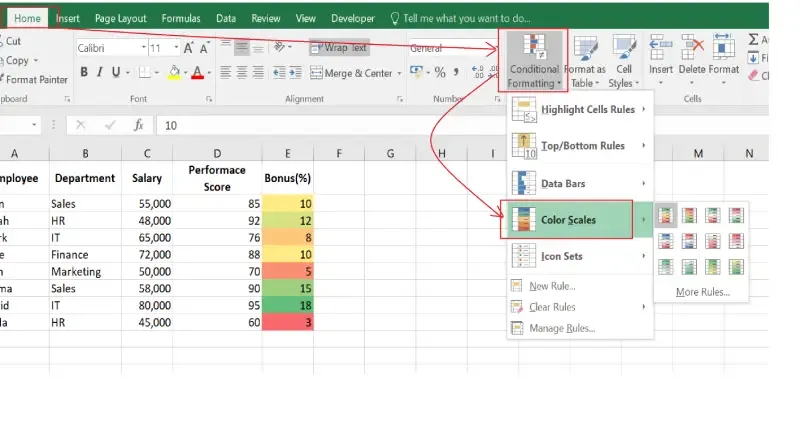The image size is (800, 435).
Task: Click the Increase Font Size icon
Action: pos(186,47)
